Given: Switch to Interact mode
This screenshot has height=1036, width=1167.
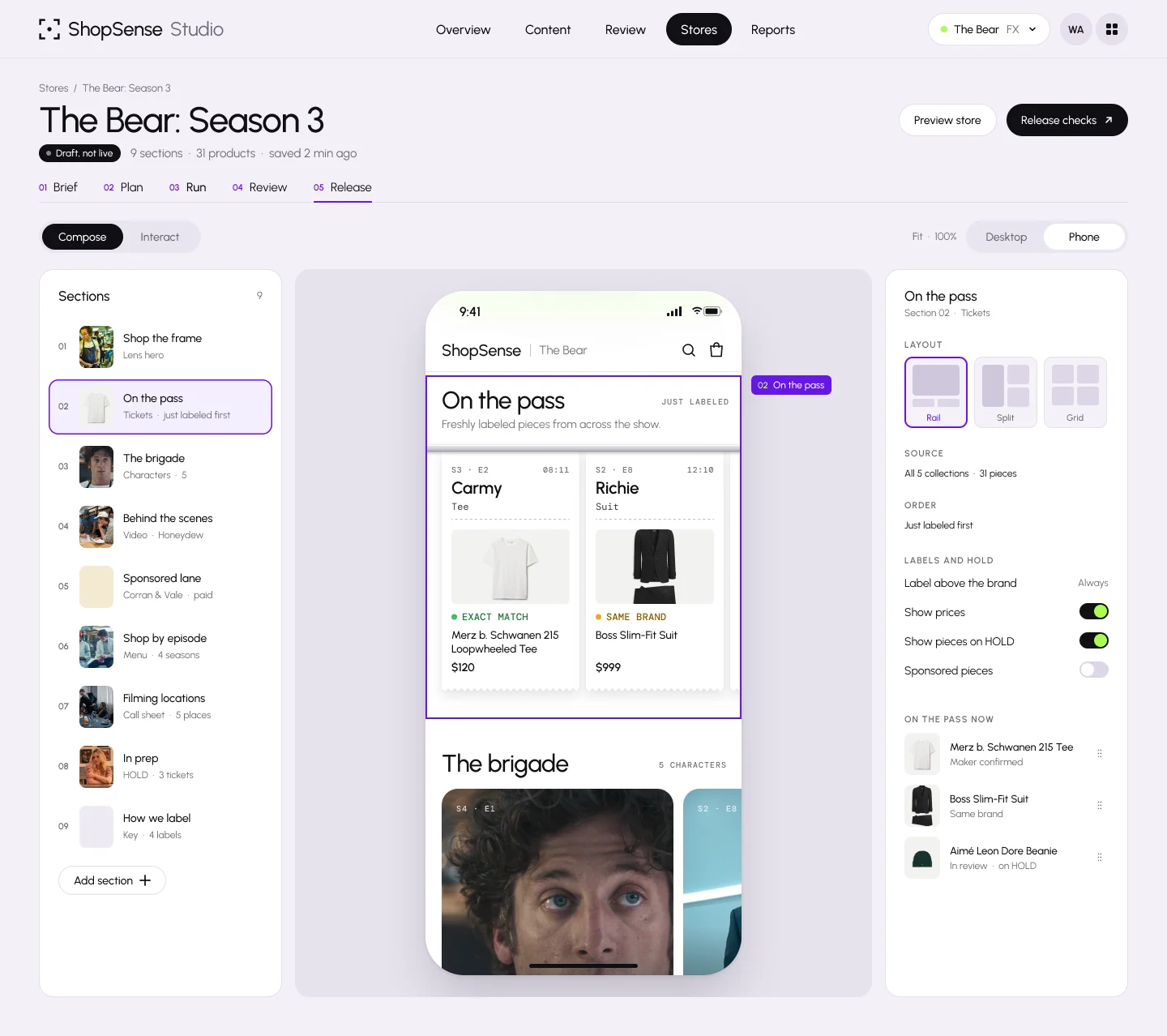Looking at the screenshot, I should tap(160, 237).
